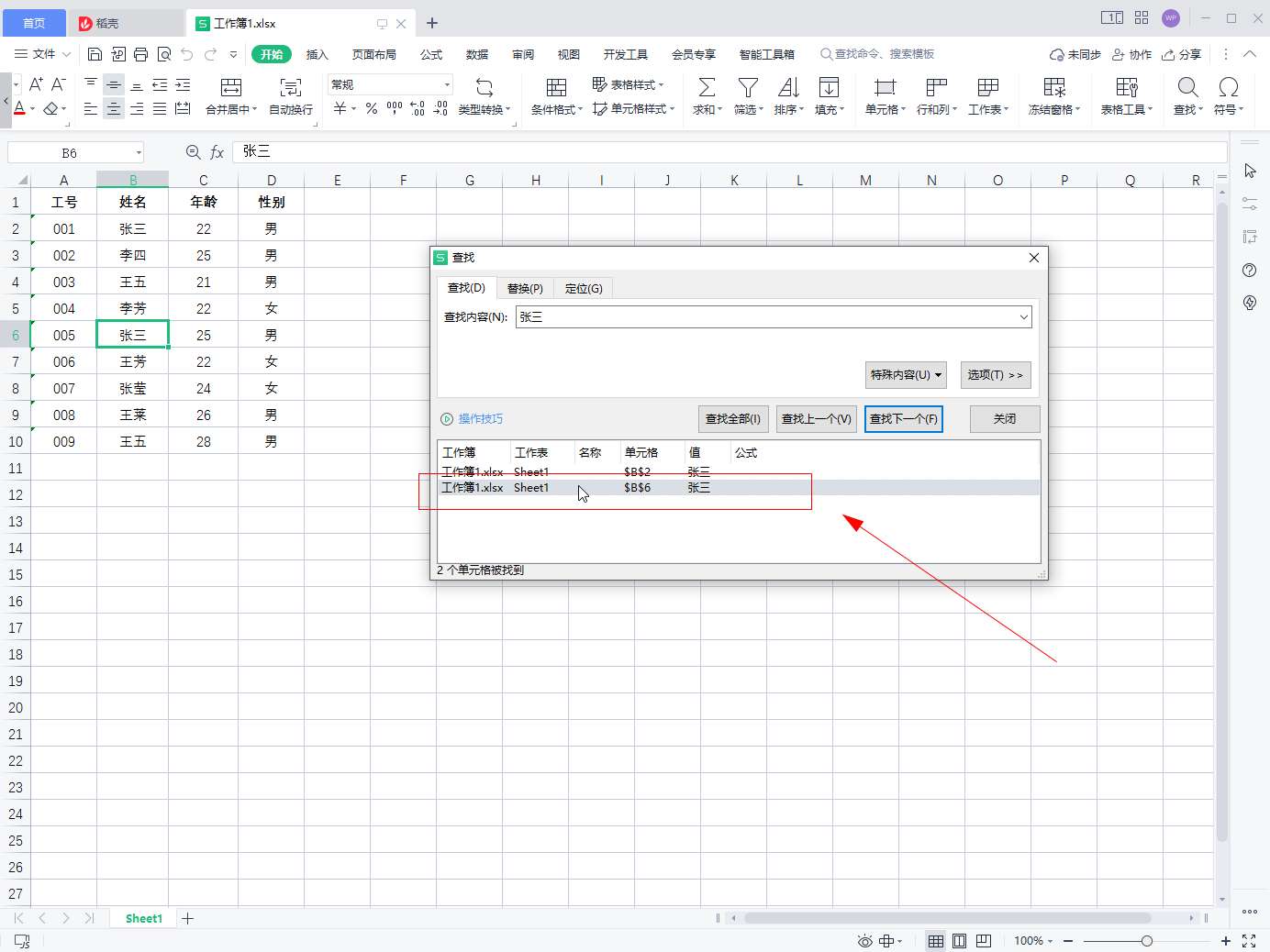
Task: Expand the 查找内容 history dropdown arrow
Action: 1024,316
